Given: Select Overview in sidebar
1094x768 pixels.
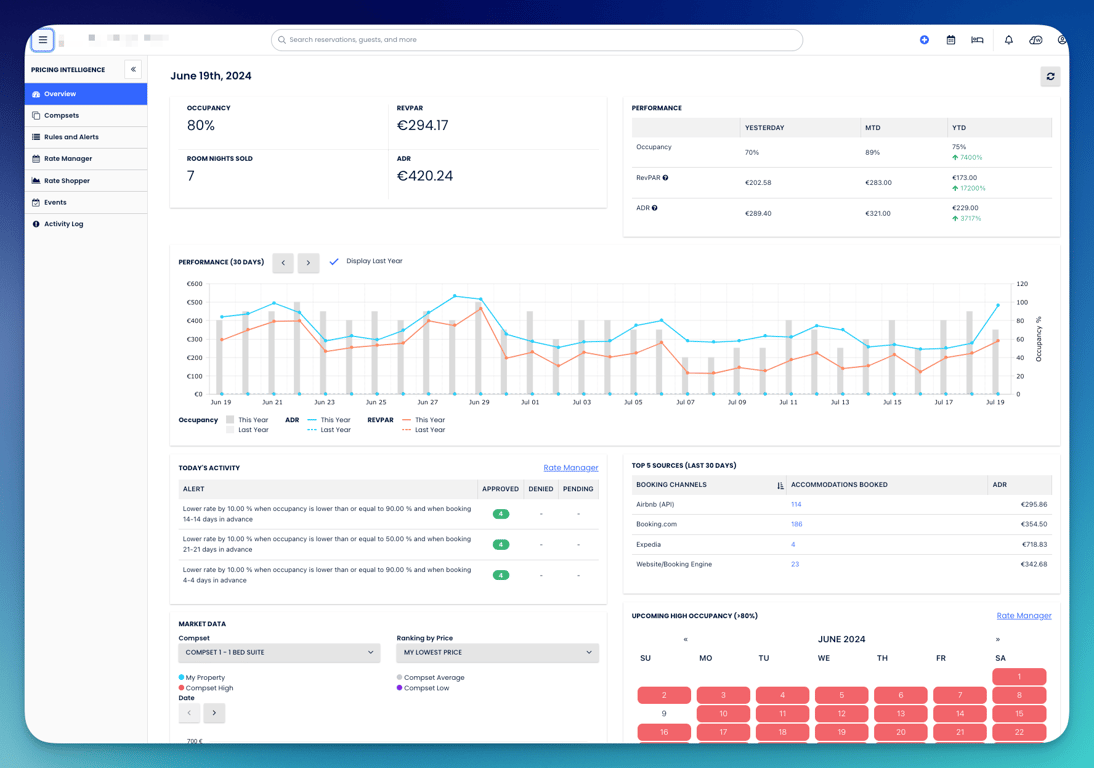Looking at the screenshot, I should click(x=86, y=93).
